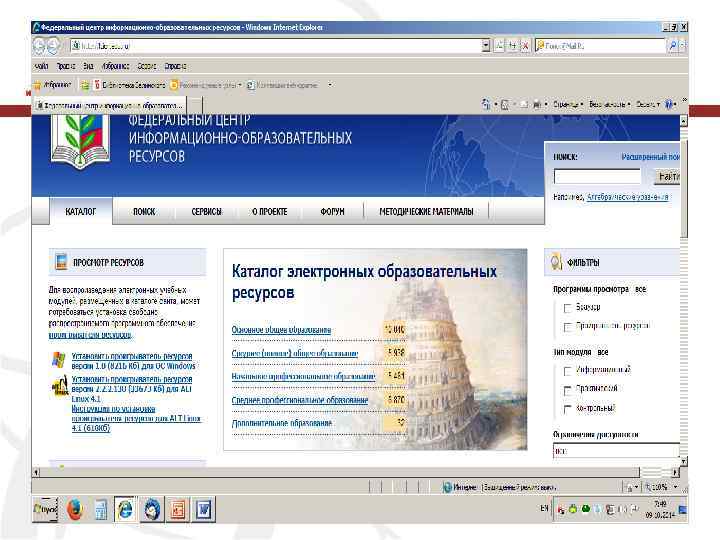Go back with the browser back arrow

(x=39, y=45)
